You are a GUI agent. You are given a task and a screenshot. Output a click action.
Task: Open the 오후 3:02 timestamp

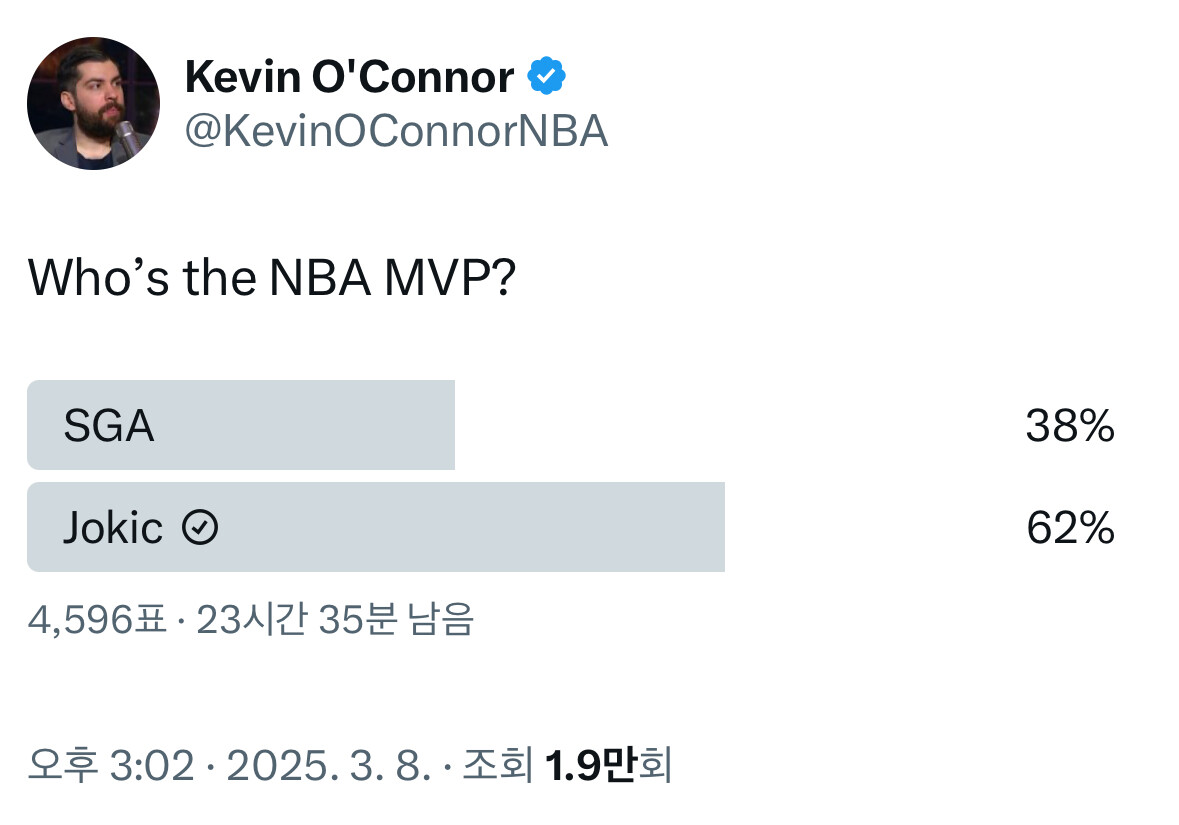[110, 767]
